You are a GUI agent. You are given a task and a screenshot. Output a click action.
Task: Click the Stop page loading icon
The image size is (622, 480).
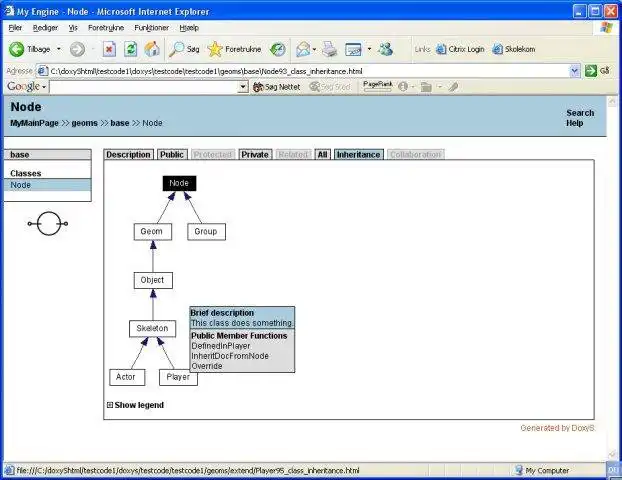point(109,49)
